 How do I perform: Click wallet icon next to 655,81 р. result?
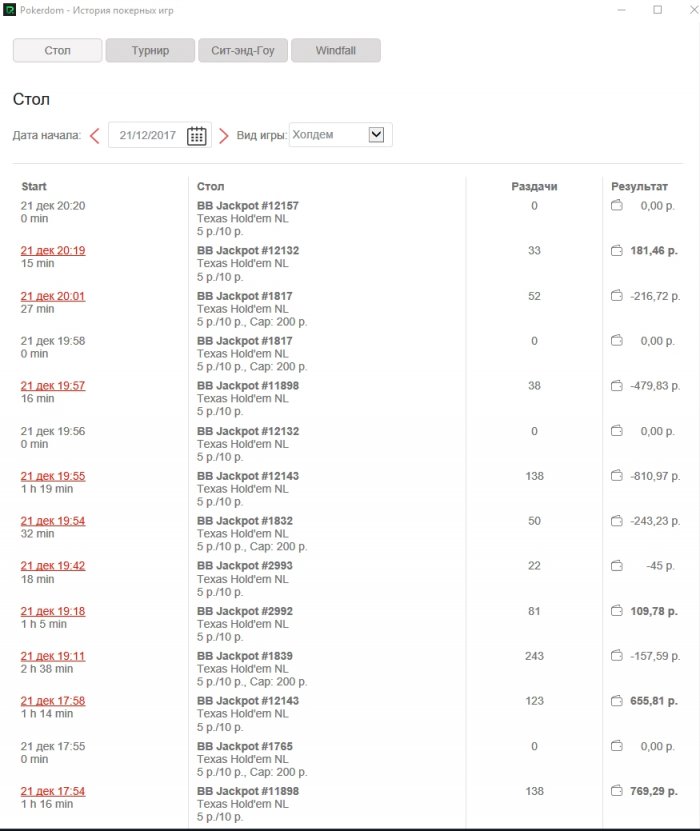point(617,701)
